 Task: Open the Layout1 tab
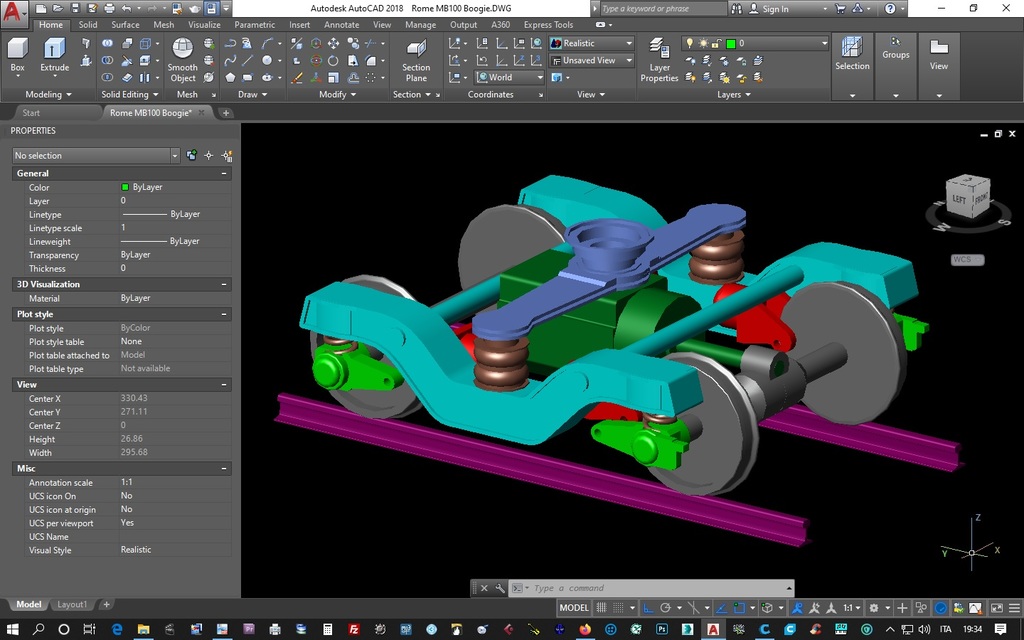(x=71, y=604)
